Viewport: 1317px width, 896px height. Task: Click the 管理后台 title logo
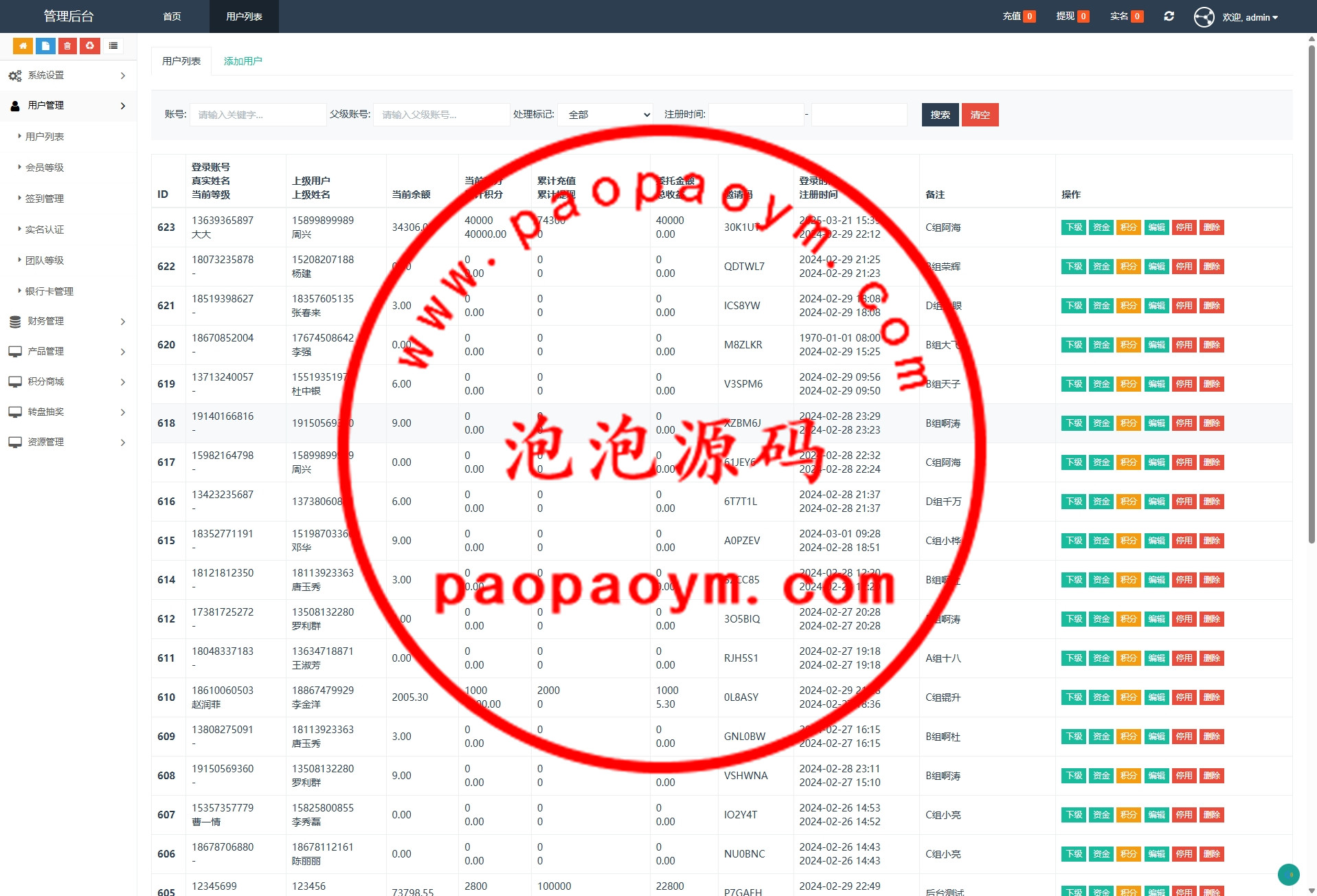(x=69, y=16)
